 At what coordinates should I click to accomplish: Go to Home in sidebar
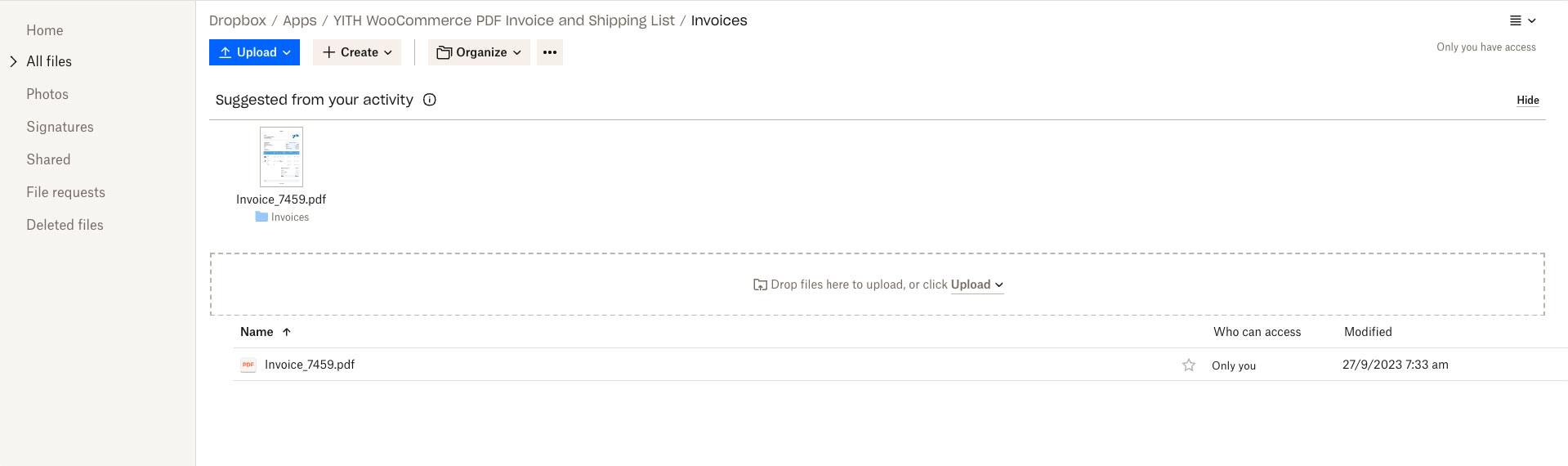click(x=45, y=30)
